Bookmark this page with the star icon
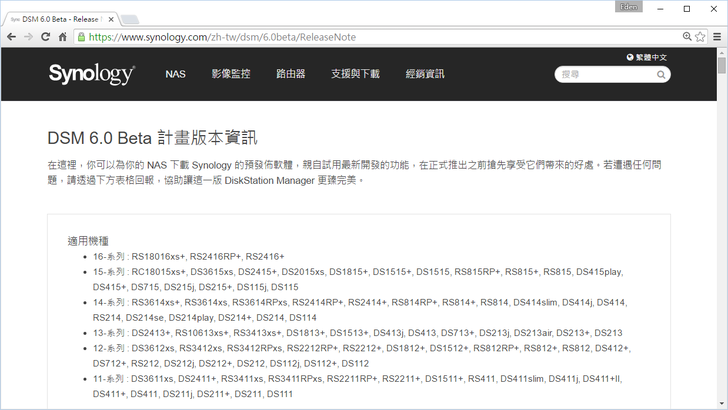This screenshot has height=410, width=728. pos(701,36)
